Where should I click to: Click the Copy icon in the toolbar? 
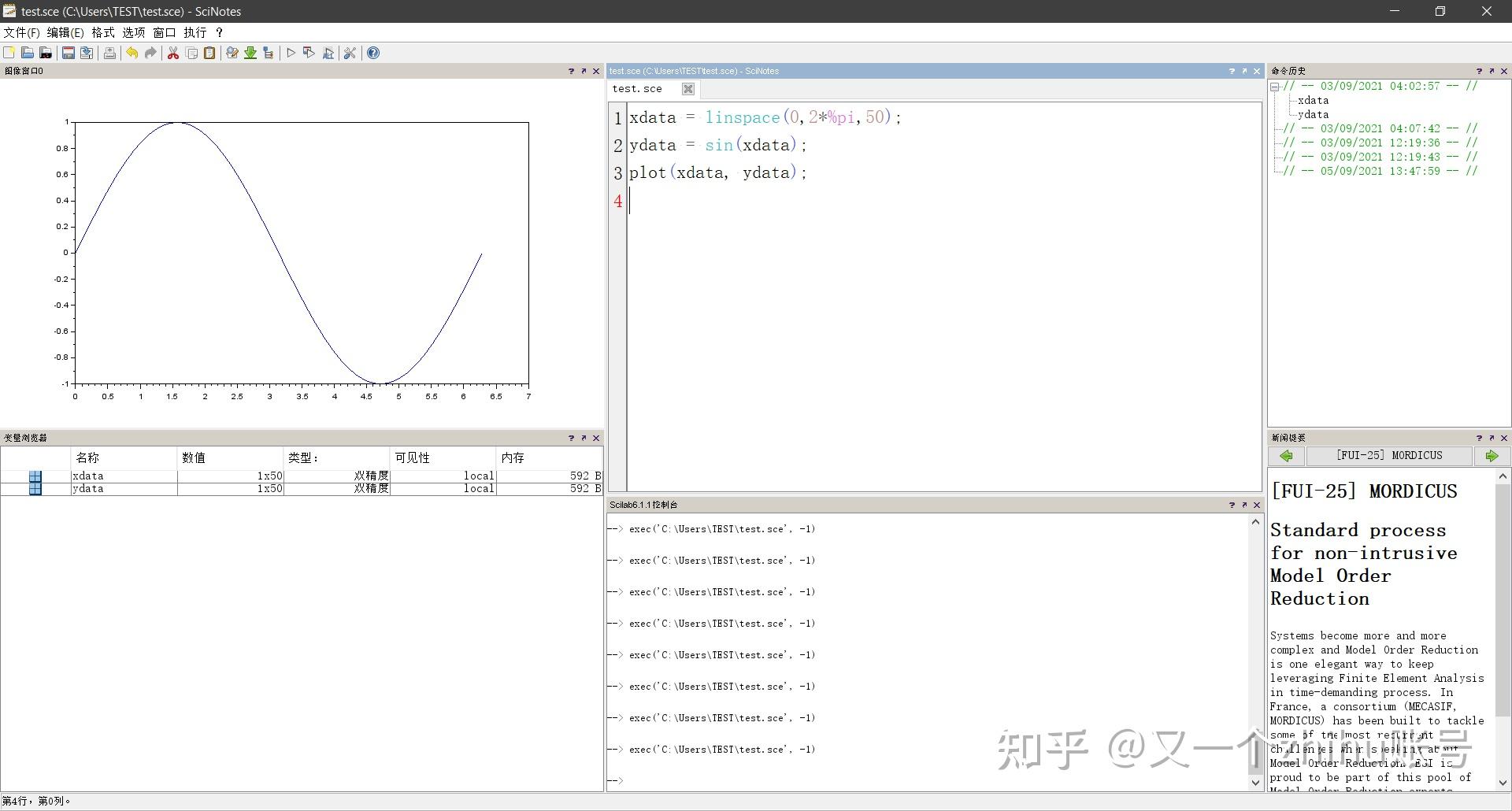click(x=191, y=53)
